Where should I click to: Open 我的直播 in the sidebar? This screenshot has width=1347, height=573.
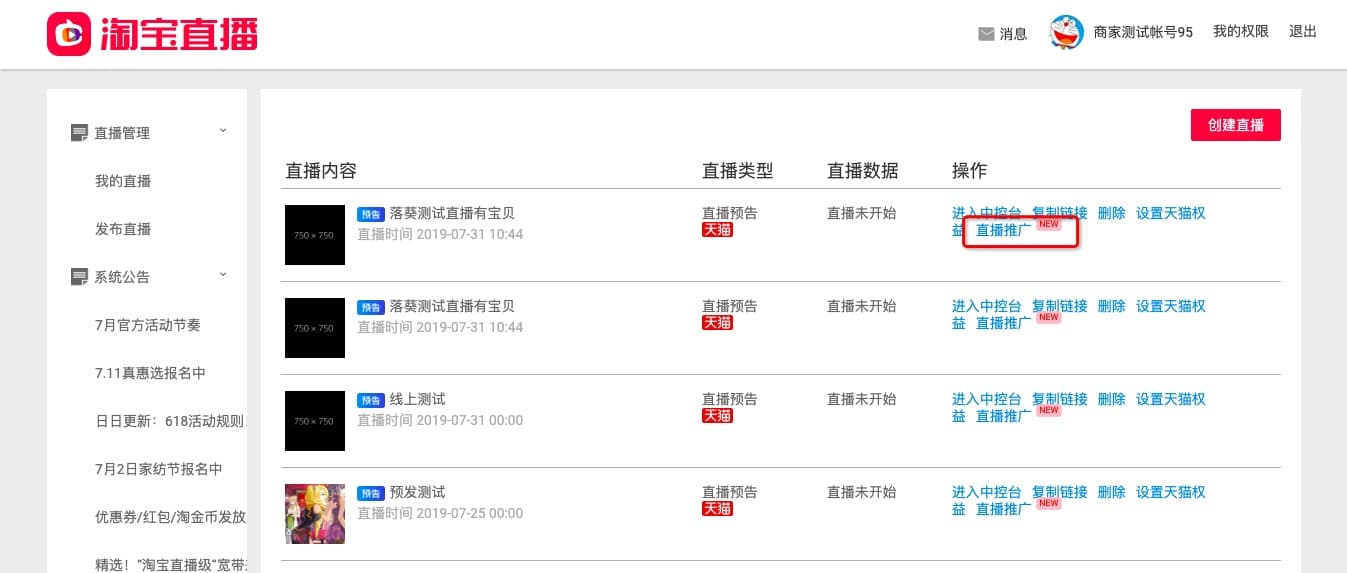point(123,181)
